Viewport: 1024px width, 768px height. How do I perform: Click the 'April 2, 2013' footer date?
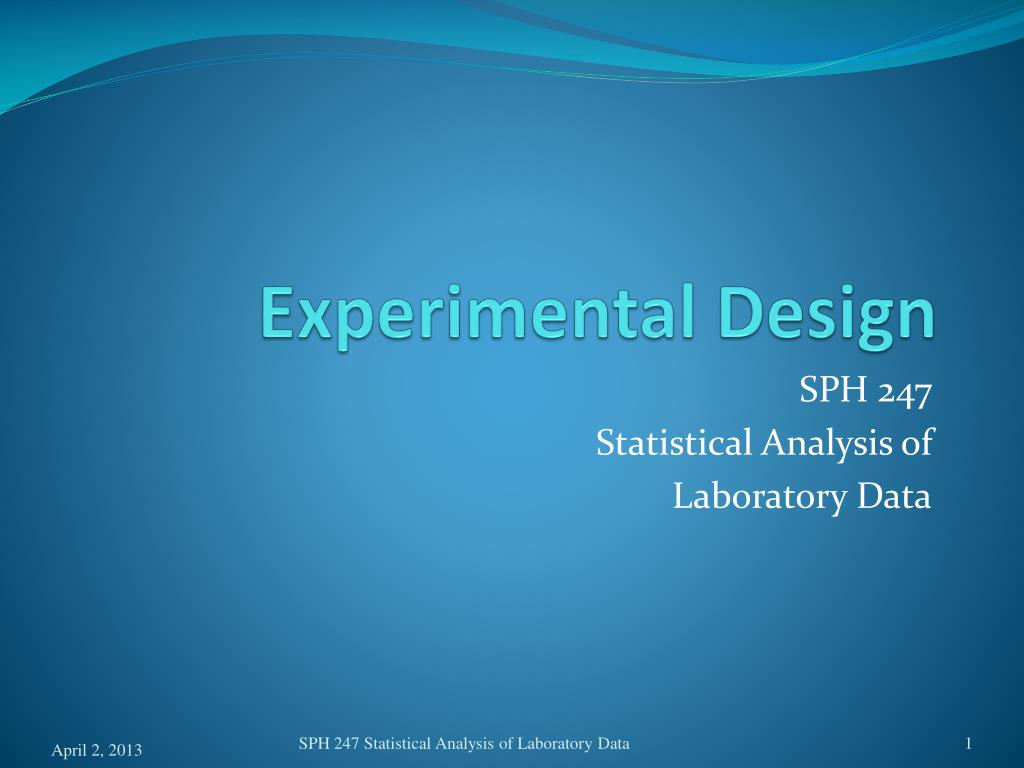pyautogui.click(x=97, y=750)
